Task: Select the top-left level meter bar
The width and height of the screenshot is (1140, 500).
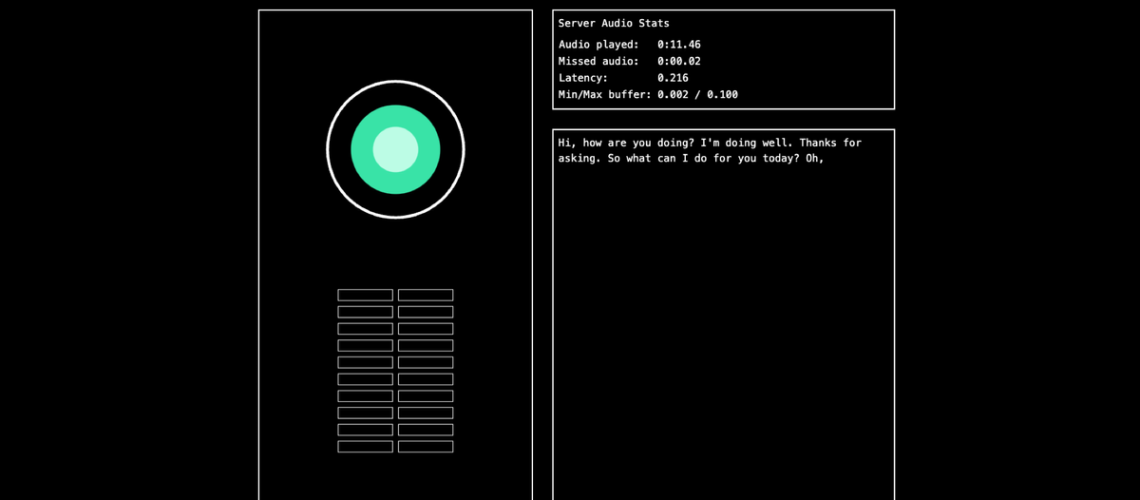Action: tap(365, 295)
